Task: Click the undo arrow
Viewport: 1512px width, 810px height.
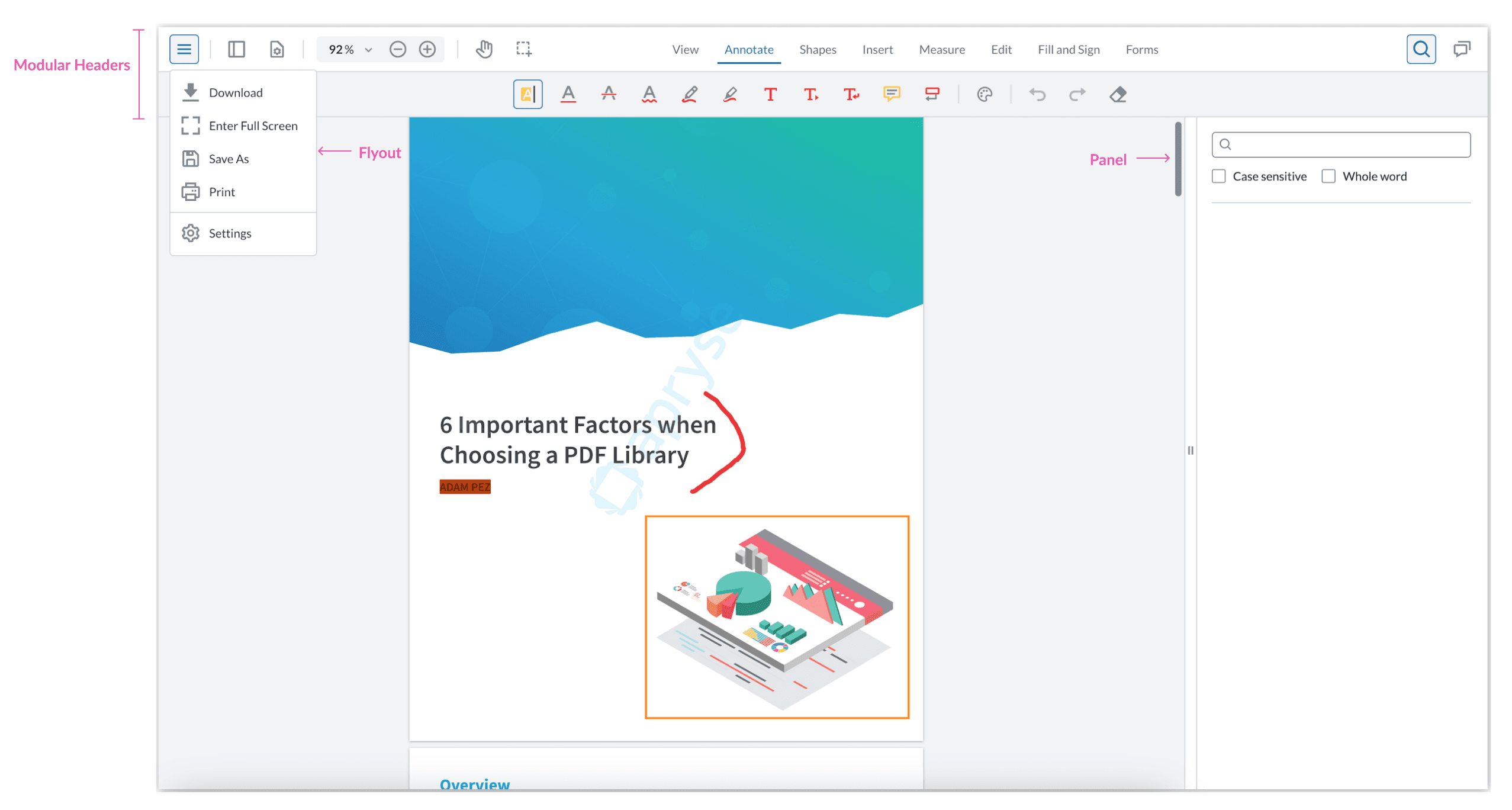Action: (1037, 95)
